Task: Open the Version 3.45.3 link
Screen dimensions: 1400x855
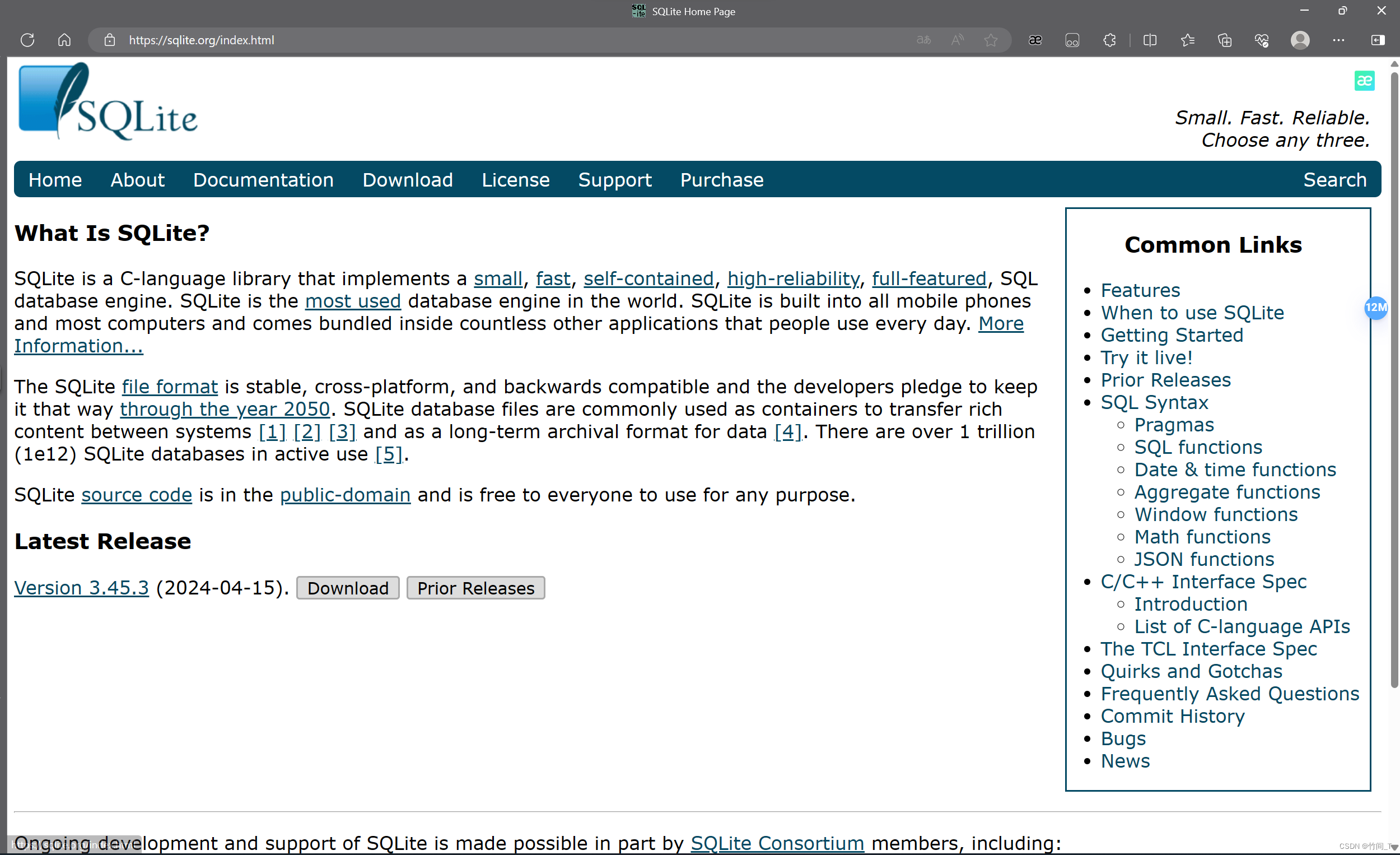Action: tap(81, 587)
